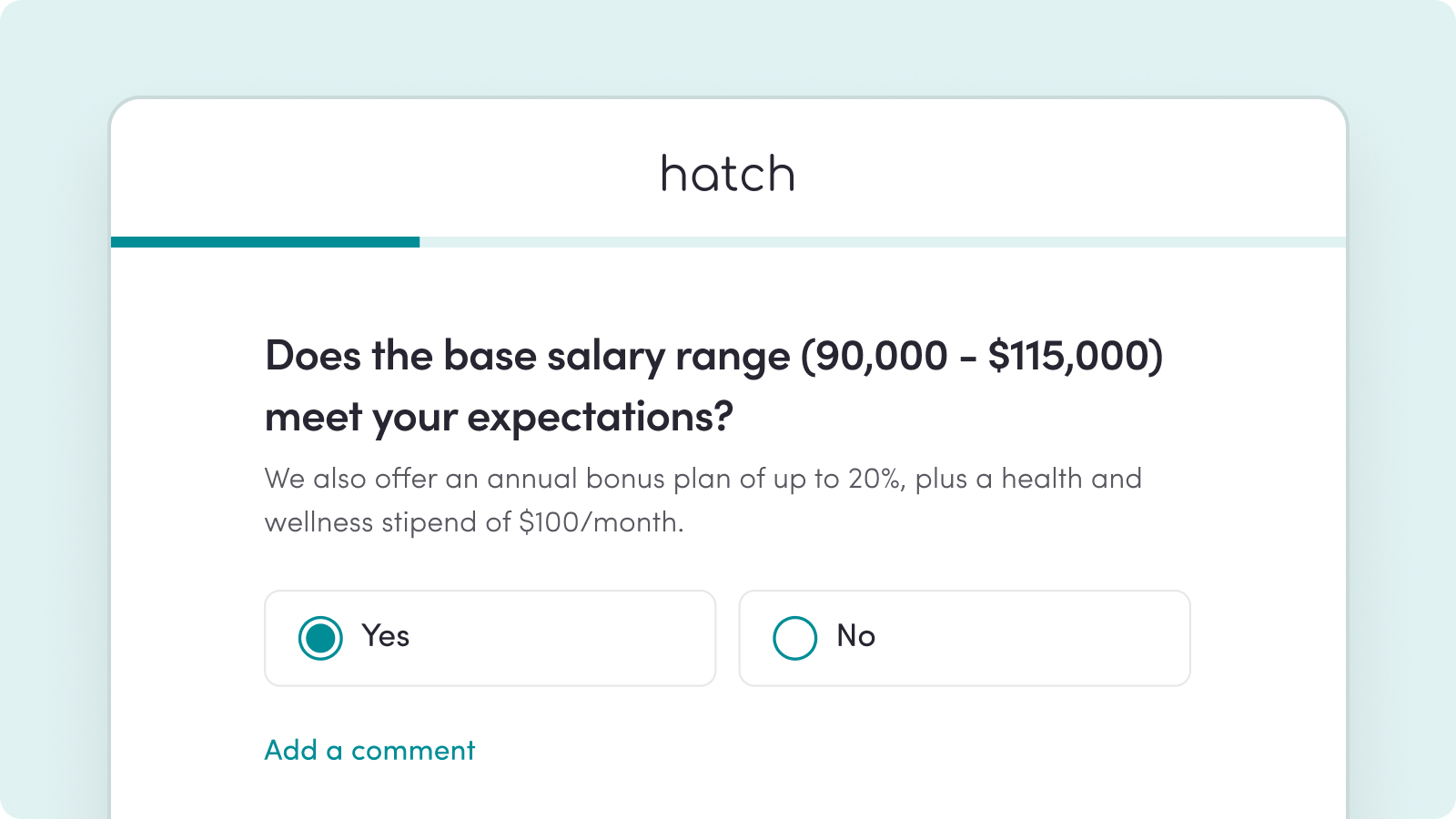Click the Yes option label text
This screenshot has width=1456, height=819.
(386, 636)
